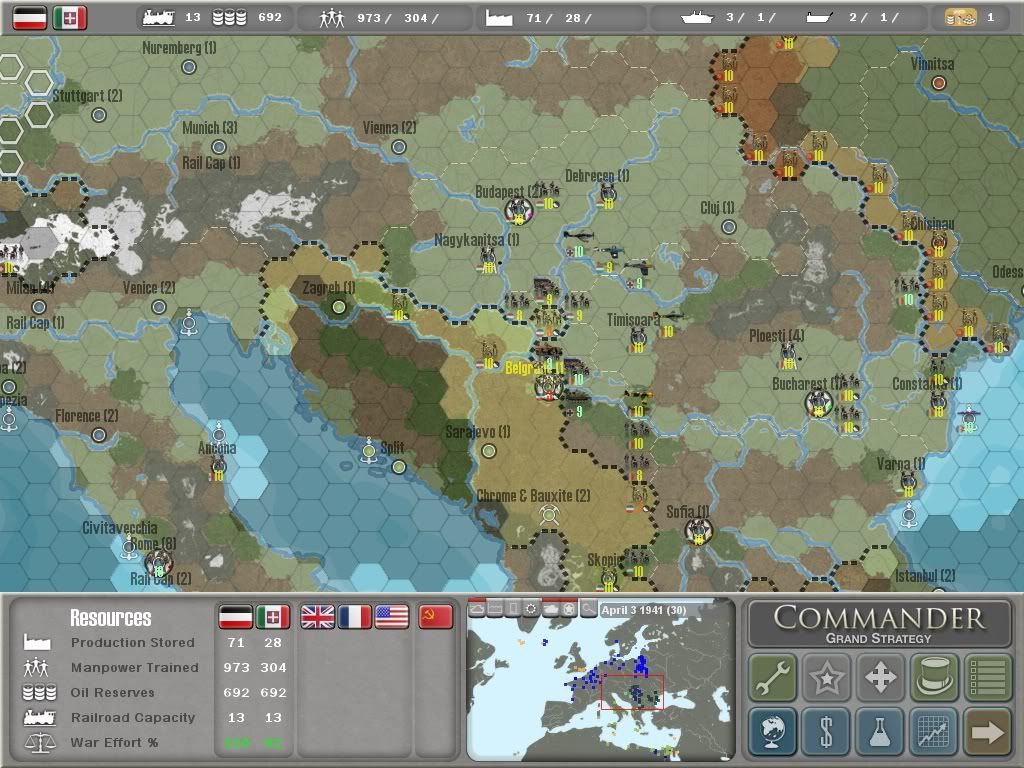
Task: Select France flag in Resources panel
Action: [355, 616]
